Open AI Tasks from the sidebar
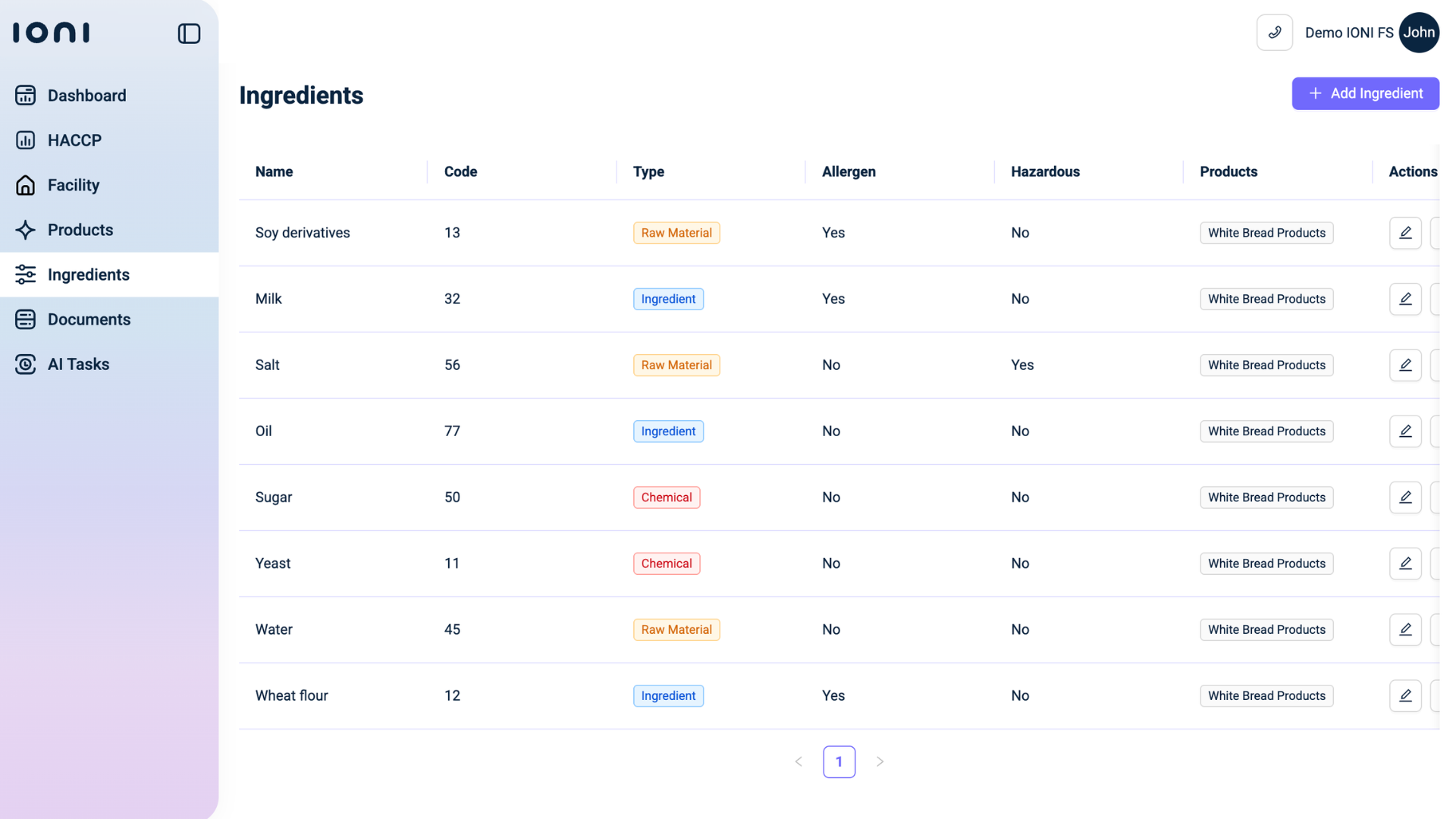Image resolution: width=1456 pixels, height=819 pixels. pos(78,364)
